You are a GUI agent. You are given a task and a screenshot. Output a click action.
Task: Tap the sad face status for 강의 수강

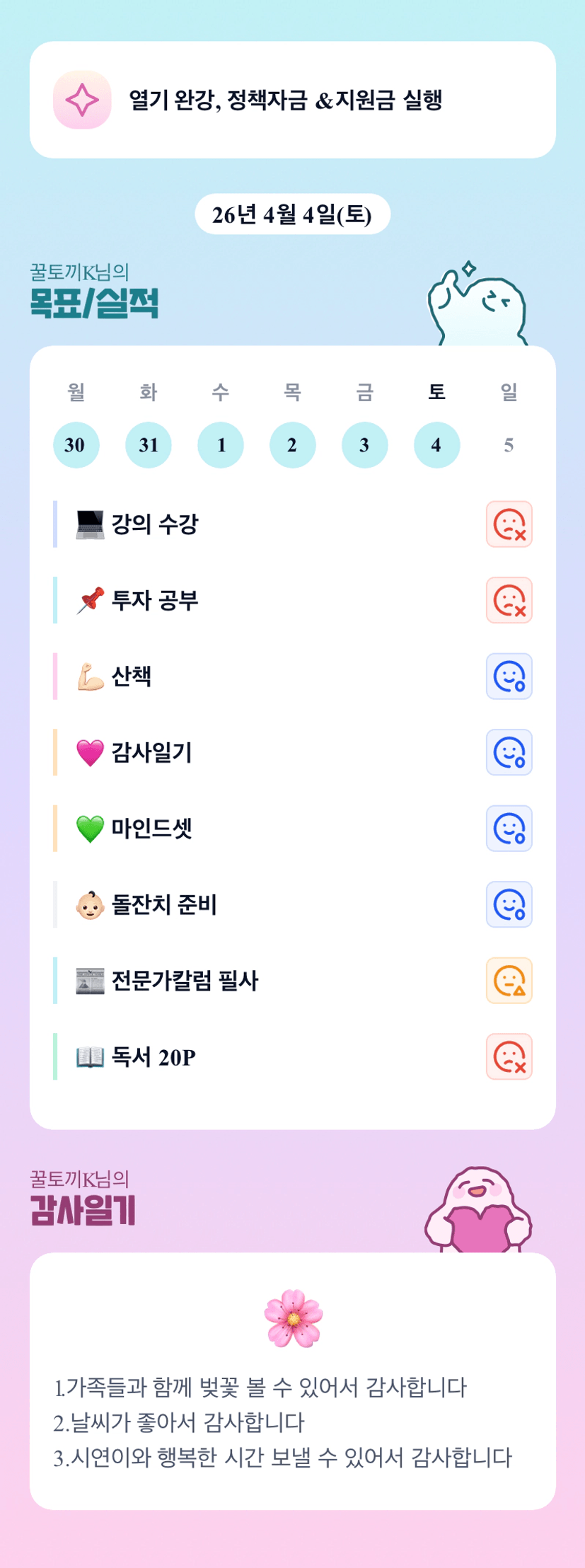[x=509, y=524]
